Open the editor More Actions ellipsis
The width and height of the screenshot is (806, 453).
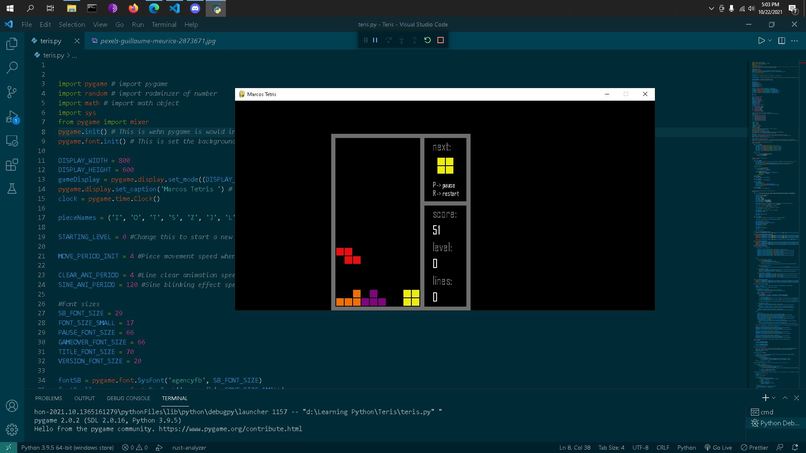[x=795, y=41]
